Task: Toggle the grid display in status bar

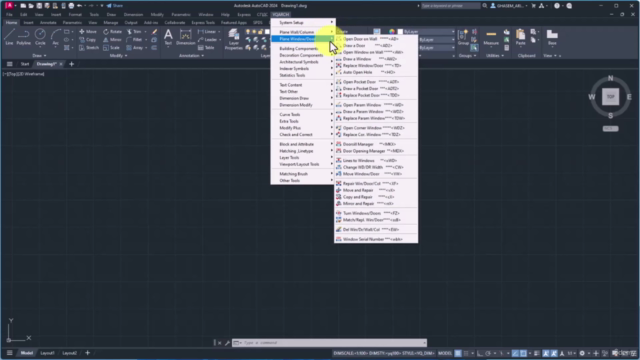Action: (458, 353)
